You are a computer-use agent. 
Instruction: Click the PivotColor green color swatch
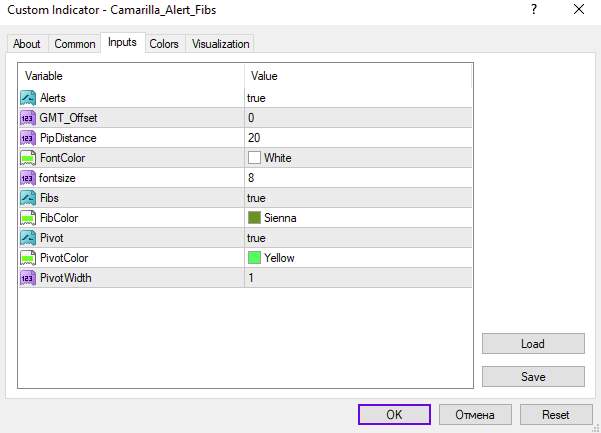pyautogui.click(x=254, y=258)
